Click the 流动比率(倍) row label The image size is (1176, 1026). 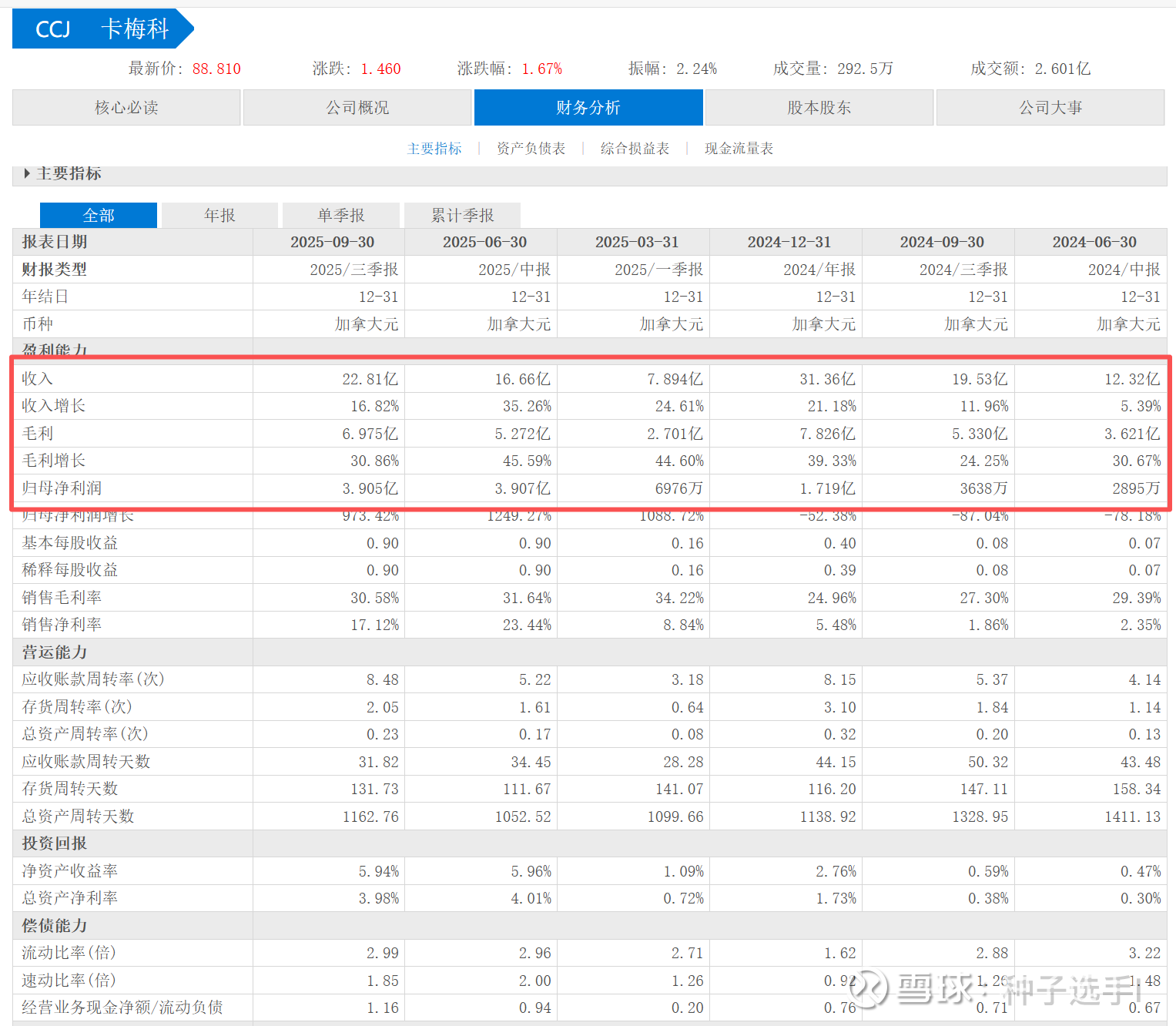point(69,953)
